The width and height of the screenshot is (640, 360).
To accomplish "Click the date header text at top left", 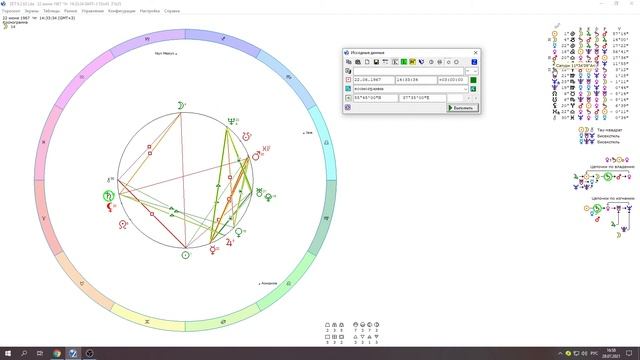I will pos(39,18).
